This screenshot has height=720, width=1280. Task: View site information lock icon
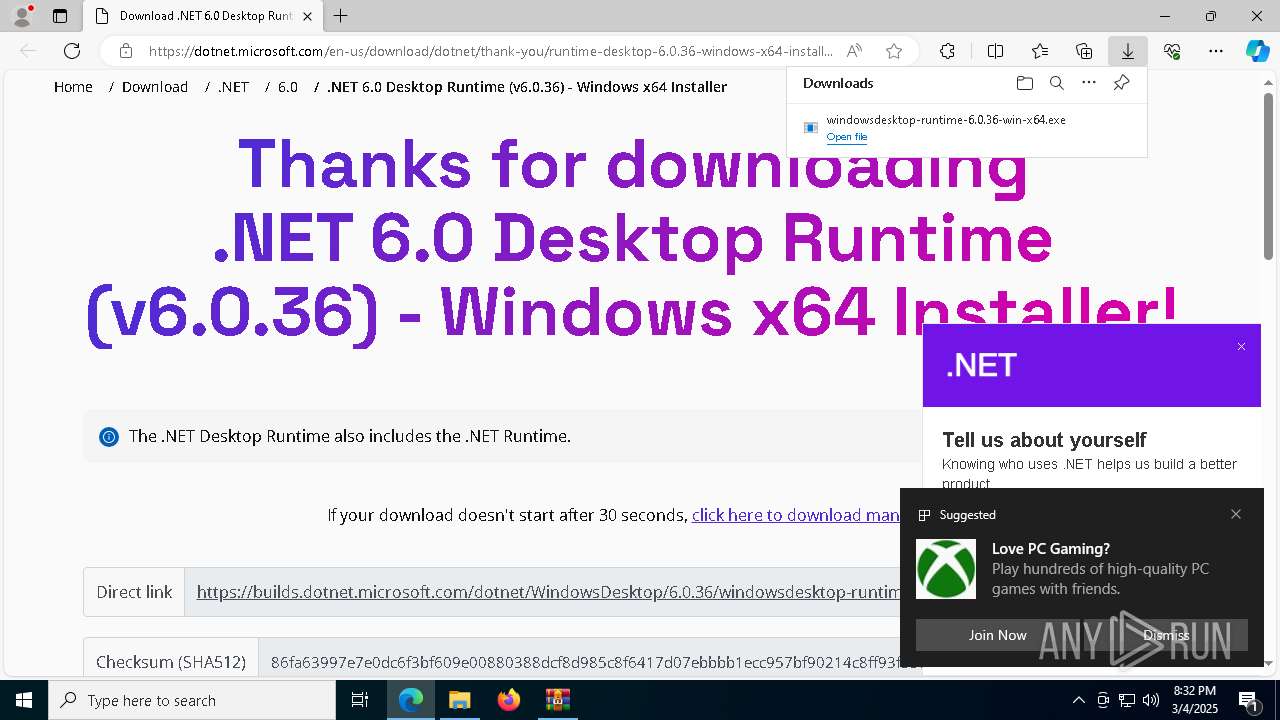126,51
